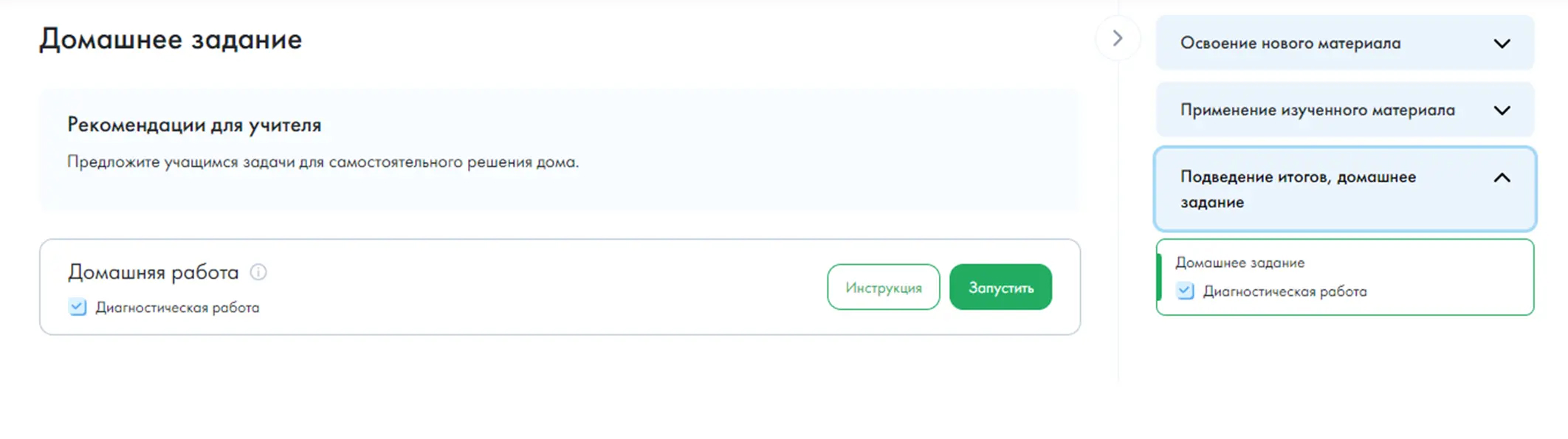Click the recommendation text about самостоятельного решения дома
Viewport: 1568px width, 439px height.
click(323, 162)
